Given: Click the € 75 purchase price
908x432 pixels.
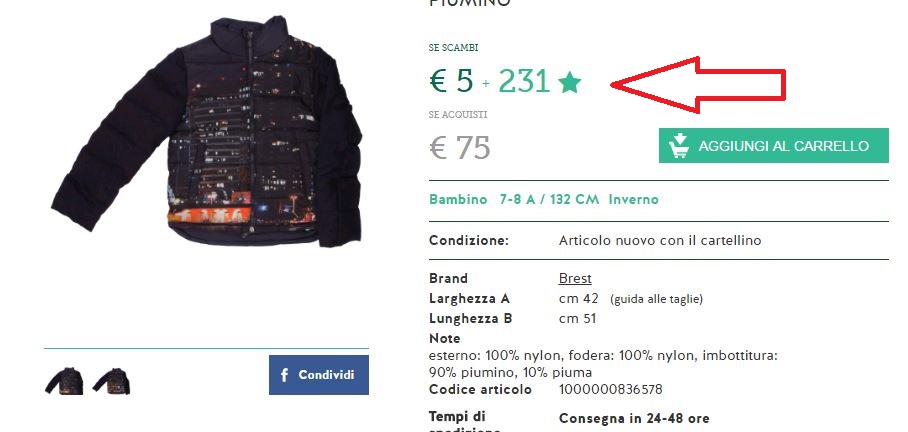Looking at the screenshot, I should pos(460,147).
